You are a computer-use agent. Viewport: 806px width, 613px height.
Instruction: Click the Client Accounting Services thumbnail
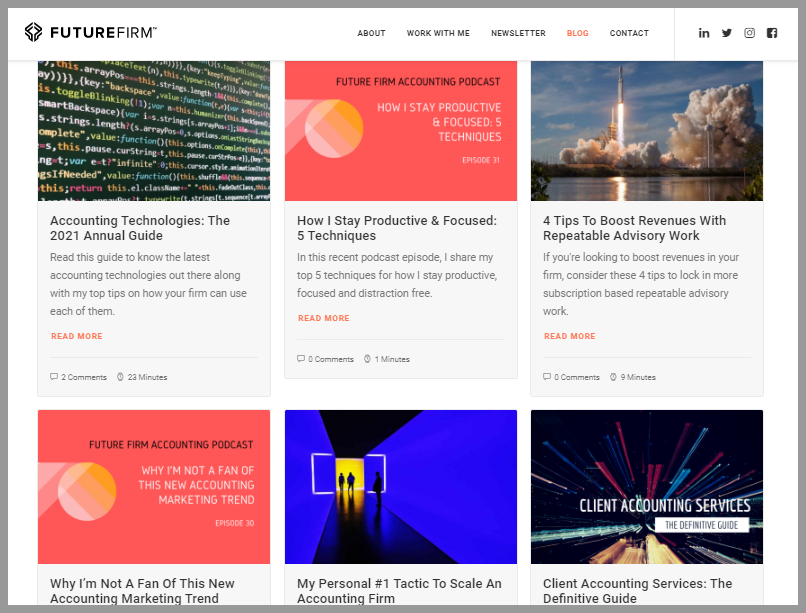[x=647, y=487]
